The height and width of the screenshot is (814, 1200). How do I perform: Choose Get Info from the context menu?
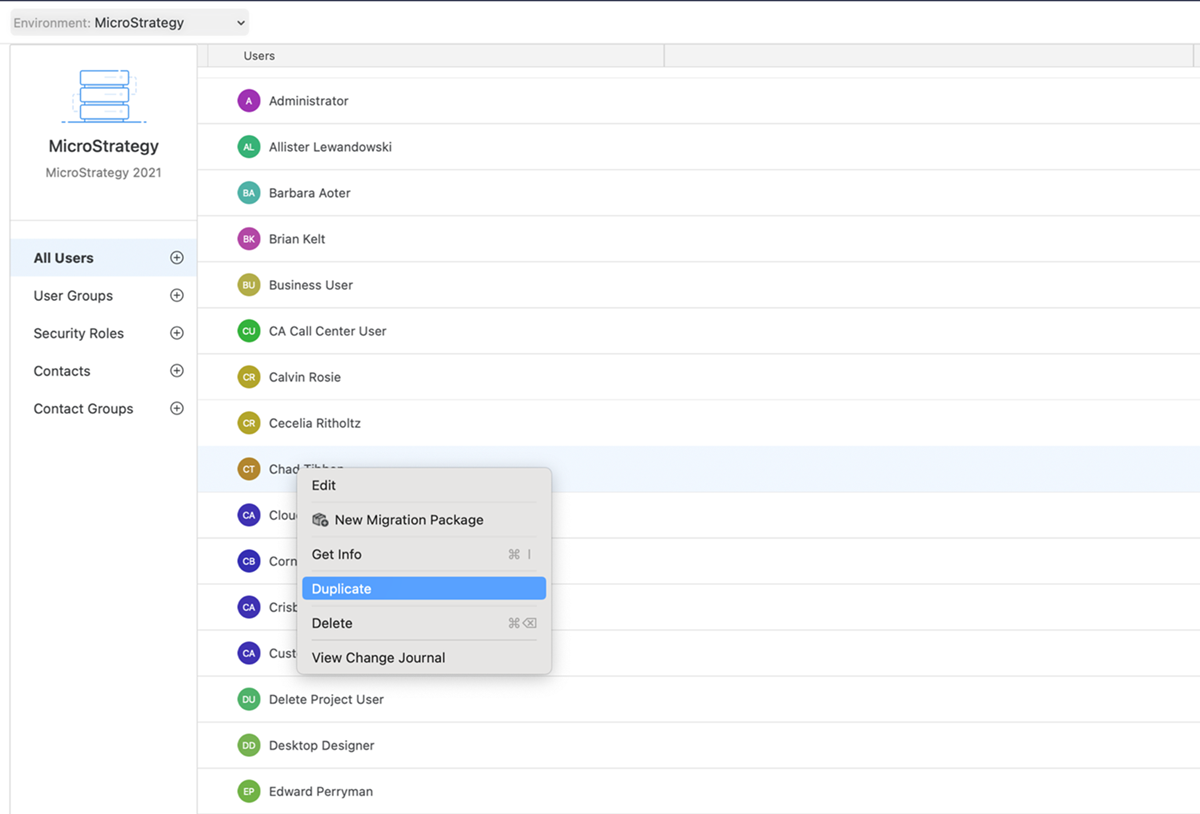coord(337,555)
